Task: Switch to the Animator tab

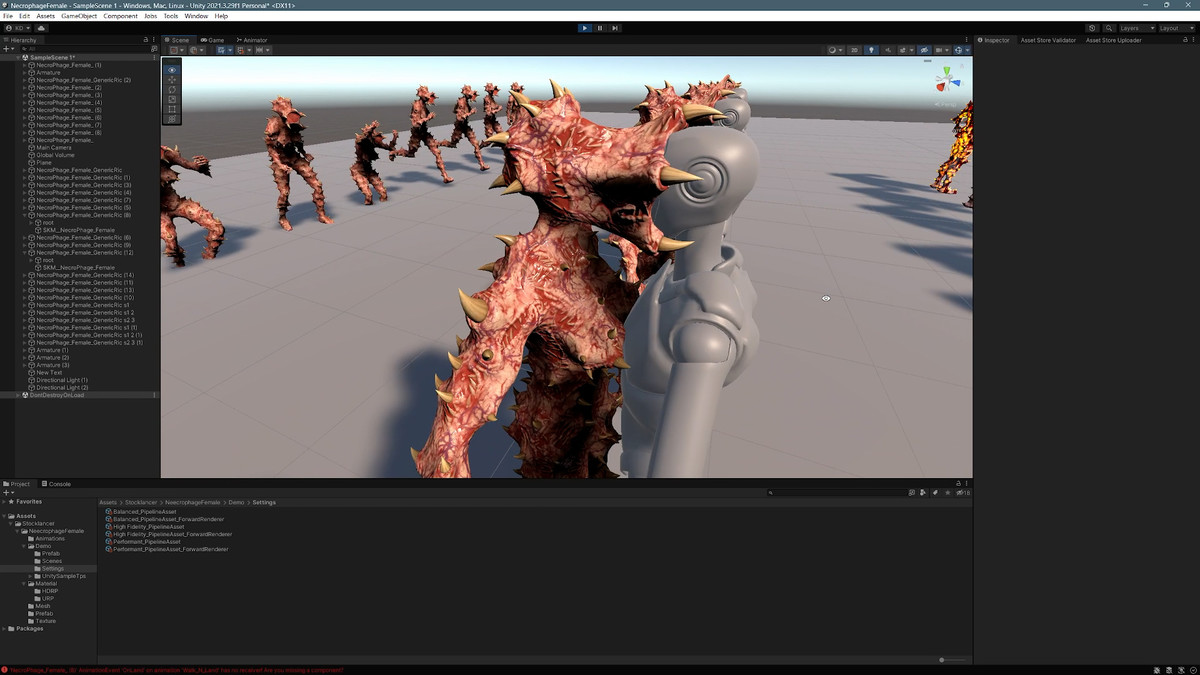Action: [252, 40]
